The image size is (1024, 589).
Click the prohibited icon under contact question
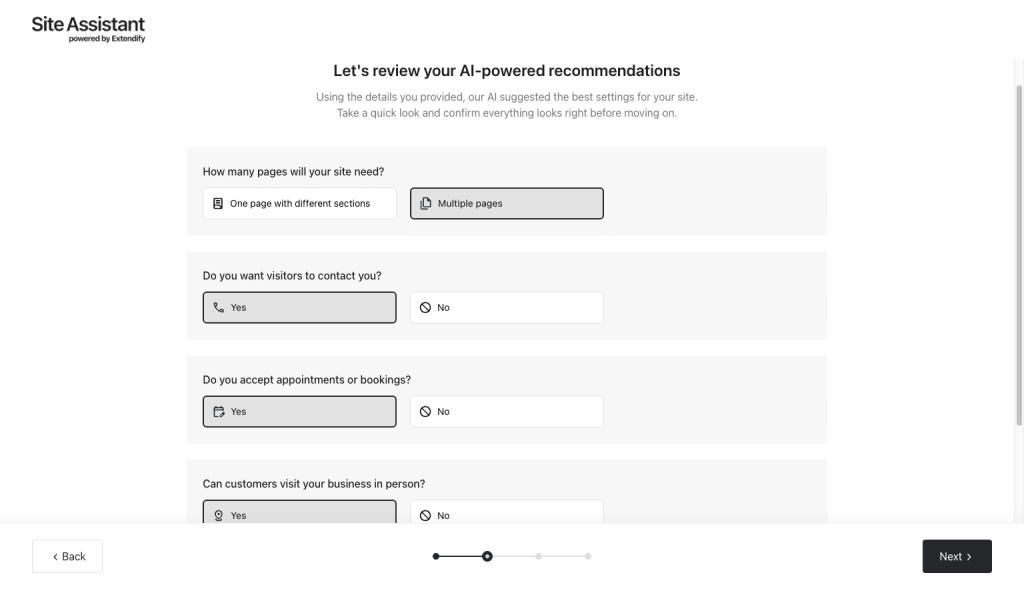pyautogui.click(x=426, y=308)
